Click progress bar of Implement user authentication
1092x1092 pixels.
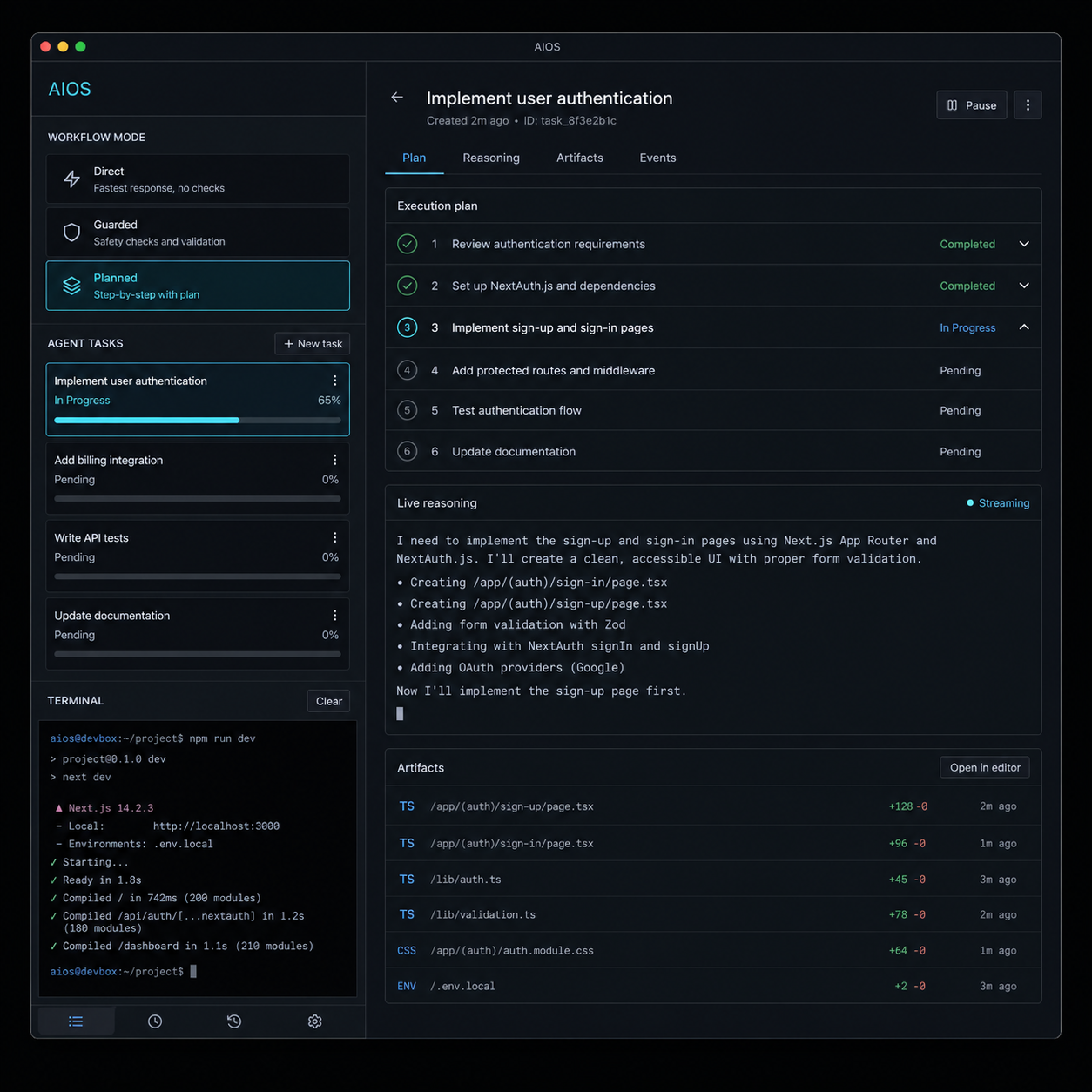tap(198, 420)
